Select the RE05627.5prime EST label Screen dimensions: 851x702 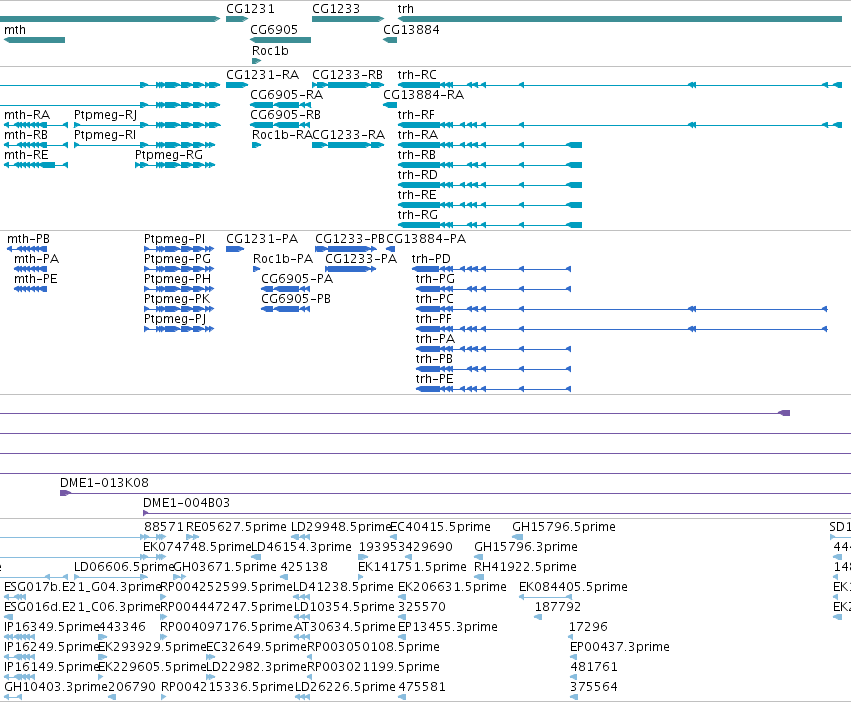coord(236,527)
